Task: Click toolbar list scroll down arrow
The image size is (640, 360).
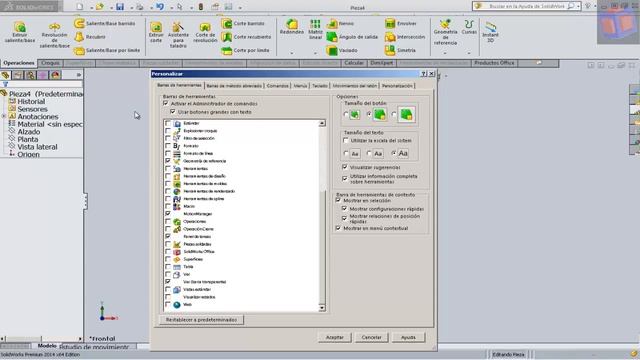Action: tap(322, 308)
